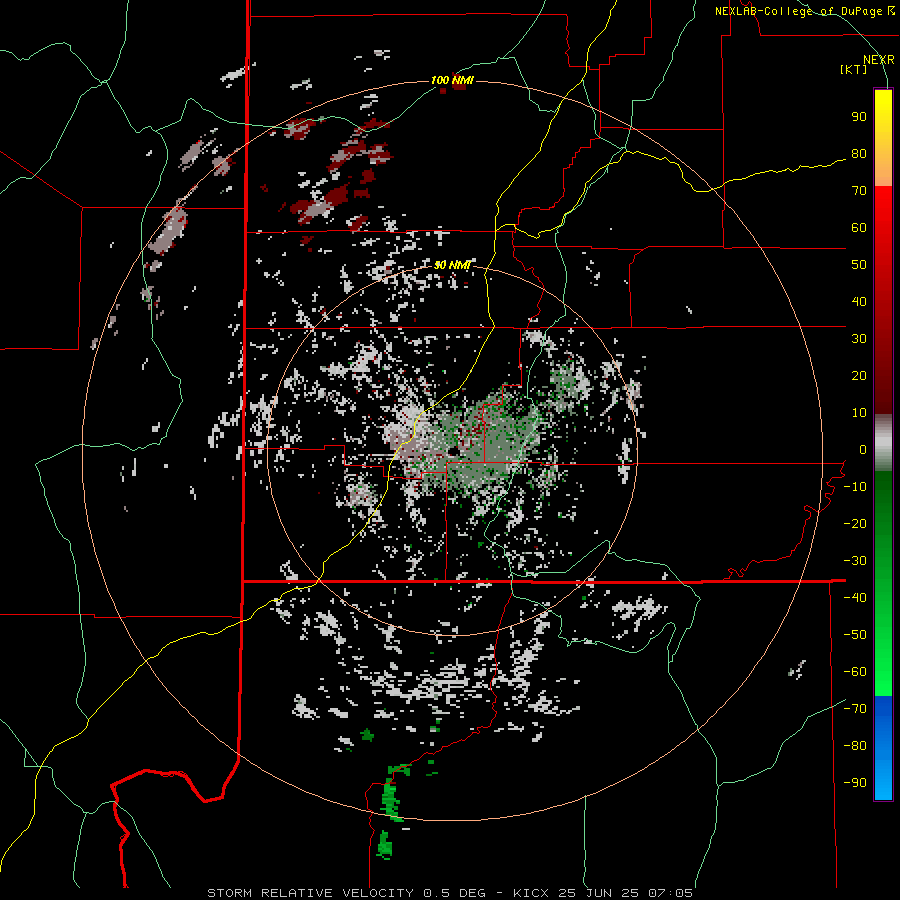Click the -40 value on the velocity scale

coord(855,598)
